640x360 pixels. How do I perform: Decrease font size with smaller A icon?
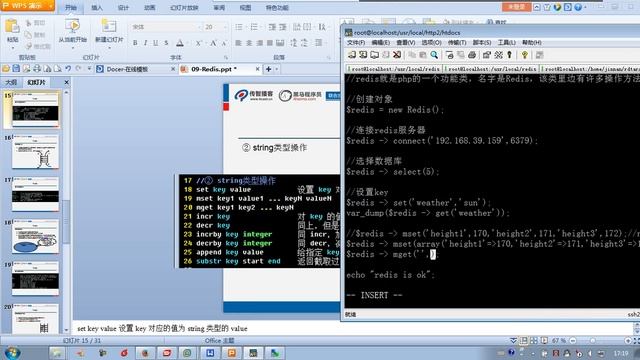224,43
